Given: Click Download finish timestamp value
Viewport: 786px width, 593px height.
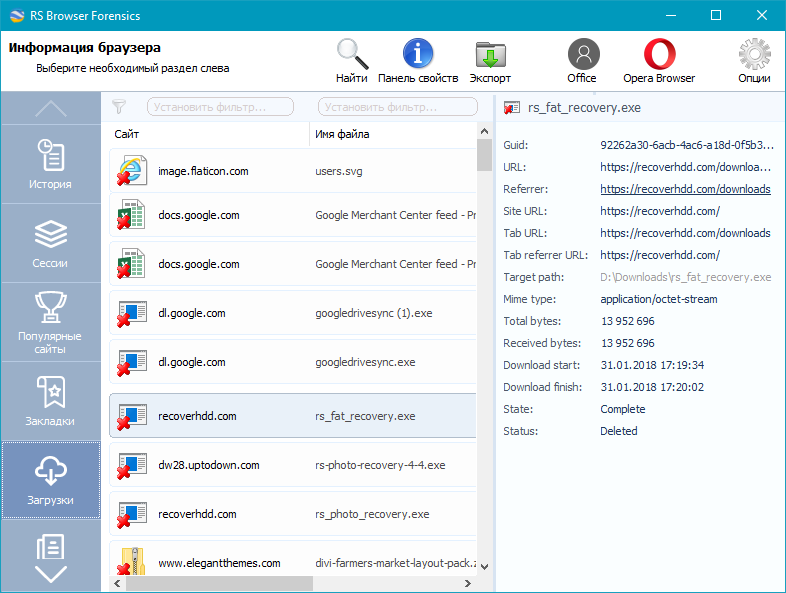Looking at the screenshot, I should click(652, 387).
